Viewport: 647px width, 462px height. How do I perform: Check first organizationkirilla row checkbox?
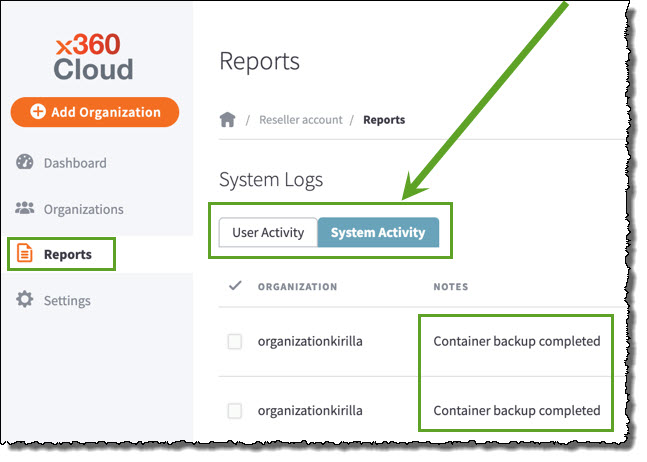point(235,341)
